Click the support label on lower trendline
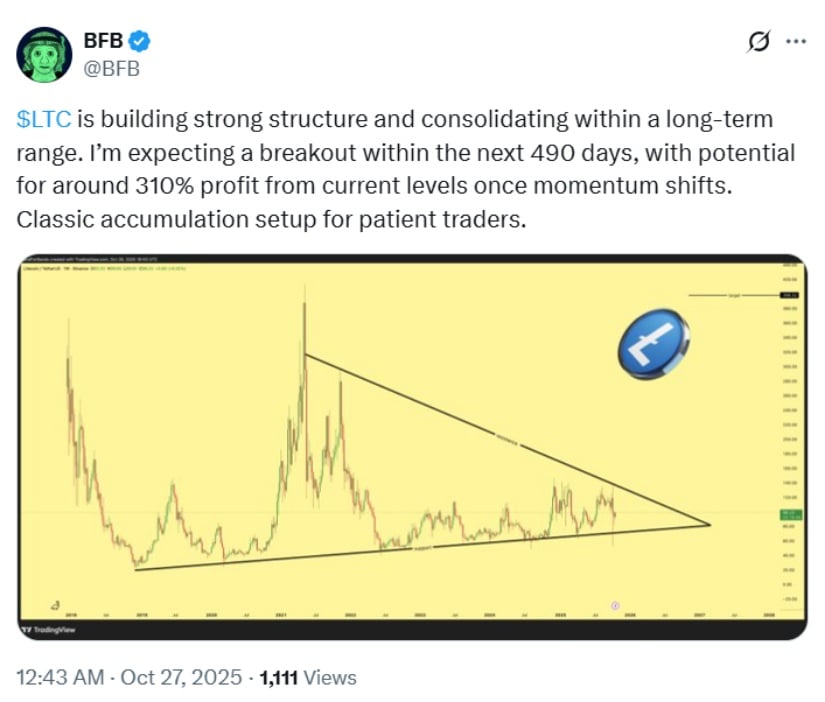Image resolution: width=825 pixels, height=702 pixels. (x=428, y=549)
